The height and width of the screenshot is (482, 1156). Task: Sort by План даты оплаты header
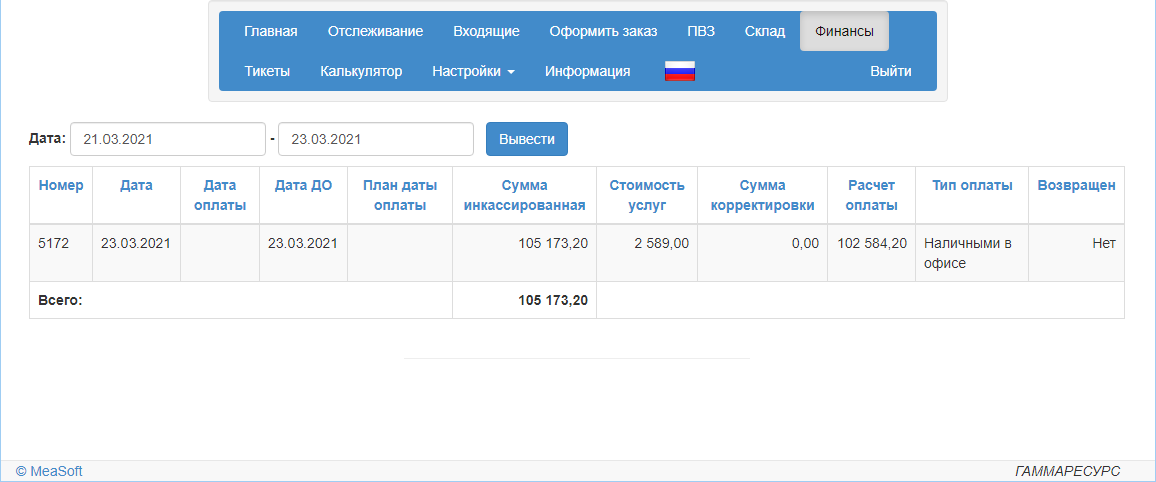click(x=400, y=195)
